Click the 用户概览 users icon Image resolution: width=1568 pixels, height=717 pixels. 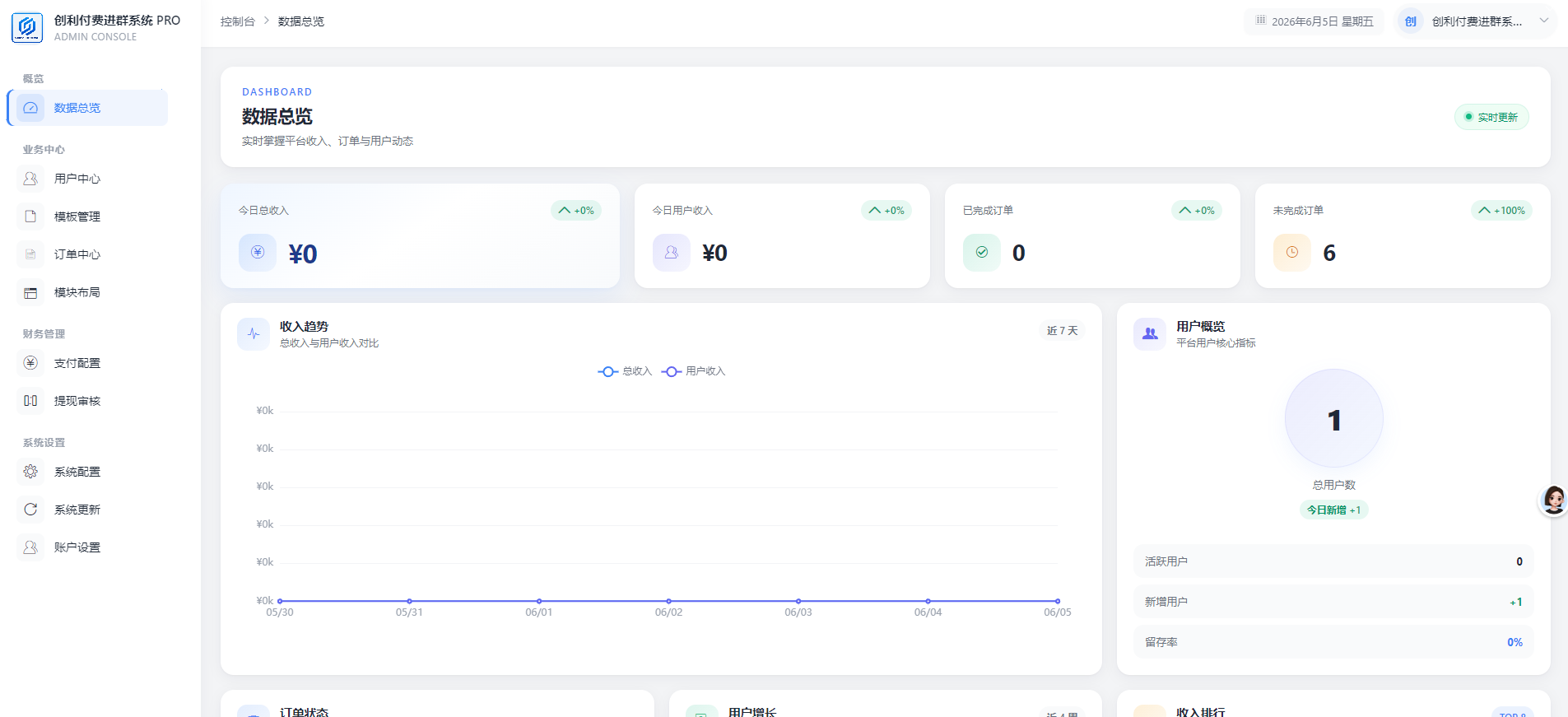pyautogui.click(x=1150, y=334)
